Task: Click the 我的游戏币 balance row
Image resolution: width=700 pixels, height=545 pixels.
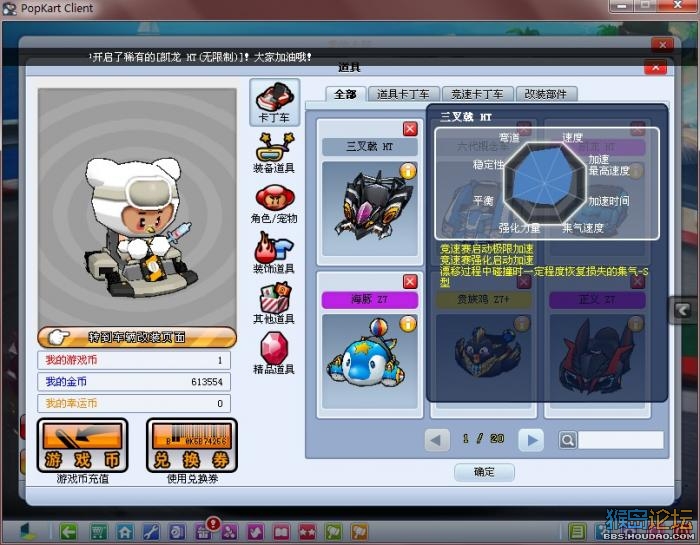Action: coord(134,360)
